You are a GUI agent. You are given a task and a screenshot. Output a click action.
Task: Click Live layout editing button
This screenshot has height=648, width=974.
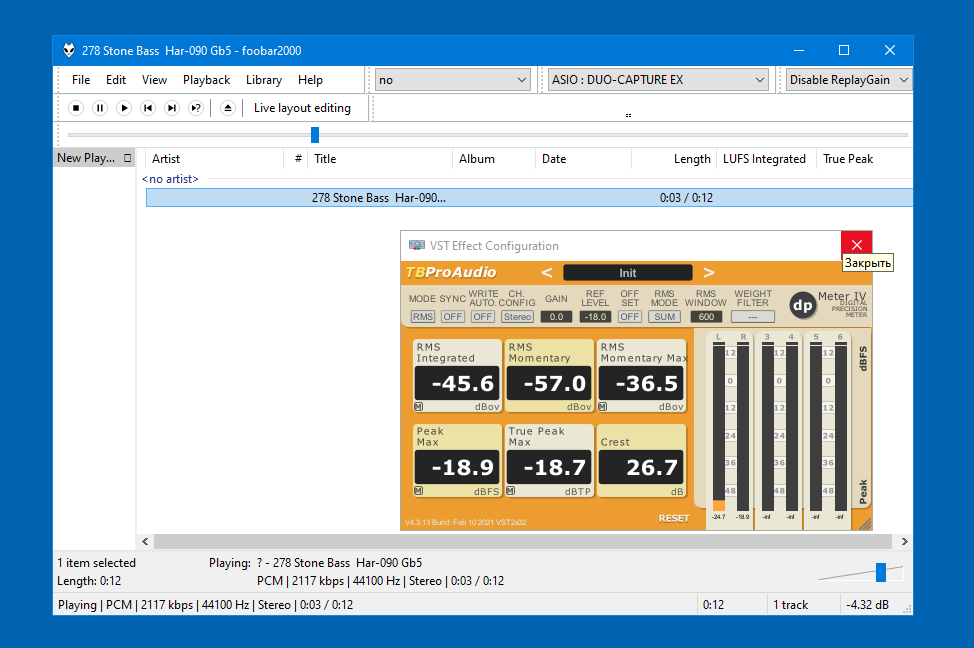[x=302, y=108]
